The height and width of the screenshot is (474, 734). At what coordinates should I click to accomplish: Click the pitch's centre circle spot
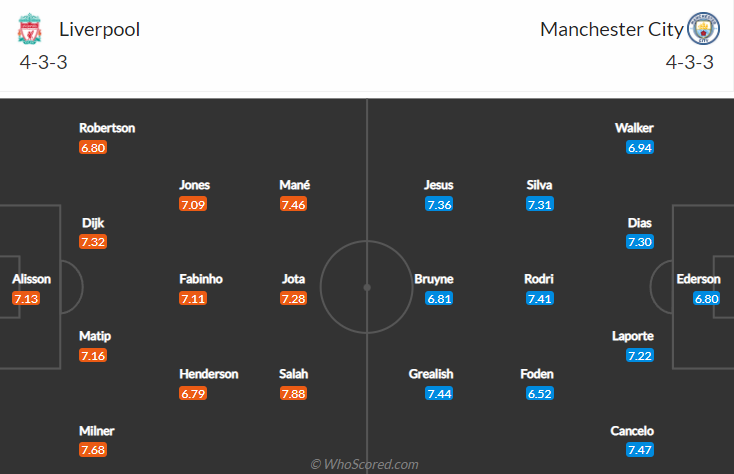tap(367, 287)
